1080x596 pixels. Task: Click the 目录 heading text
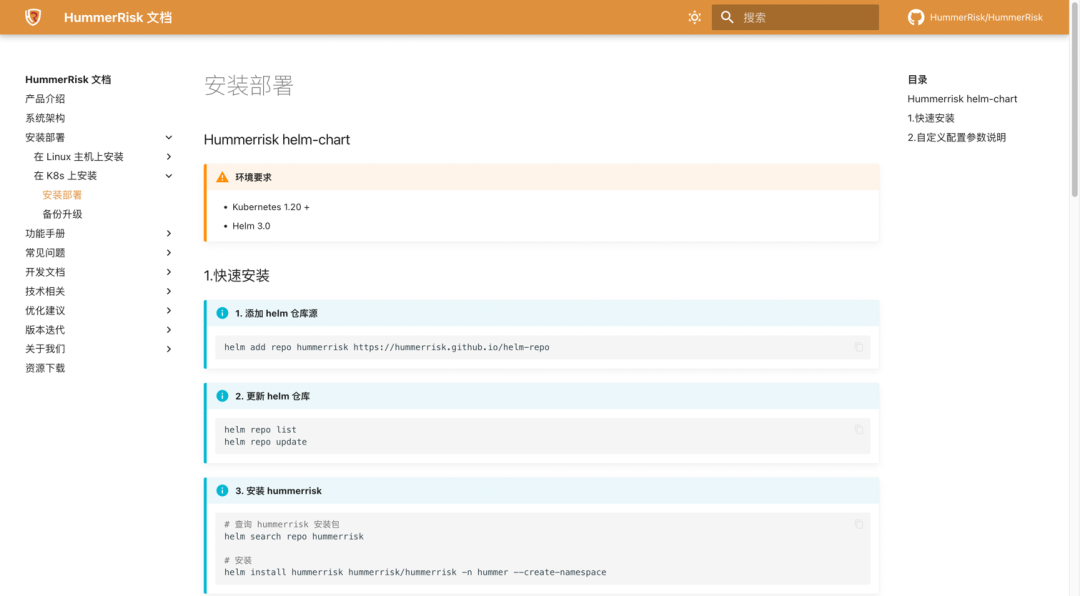pyautogui.click(x=917, y=79)
